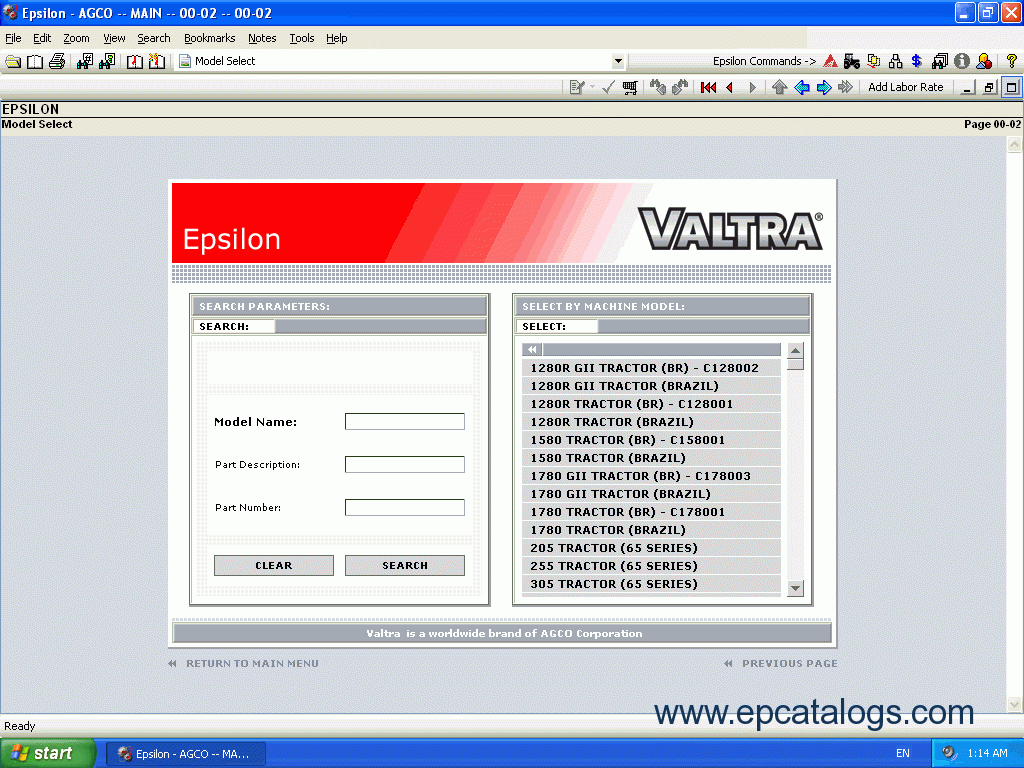The width and height of the screenshot is (1024, 768).
Task: Open dropdown arrow beside notes pencil icon
Action: [x=592, y=87]
